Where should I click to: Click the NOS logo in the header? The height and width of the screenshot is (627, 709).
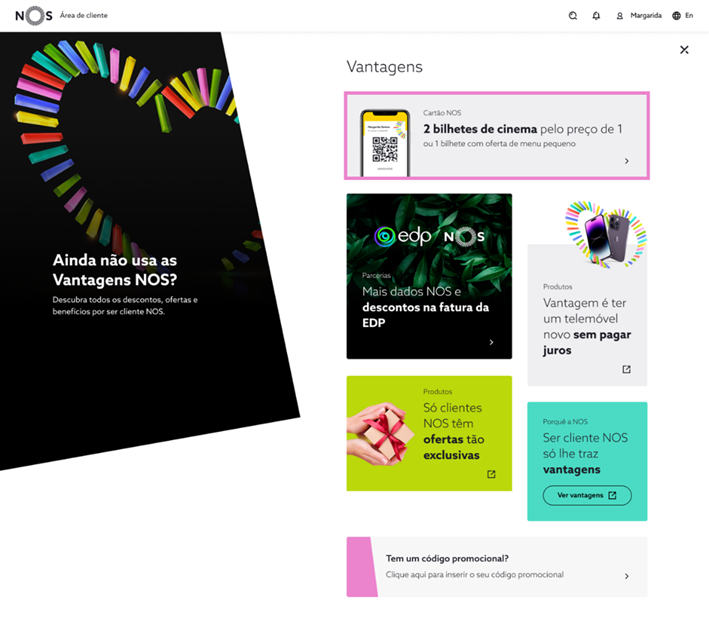(x=34, y=16)
